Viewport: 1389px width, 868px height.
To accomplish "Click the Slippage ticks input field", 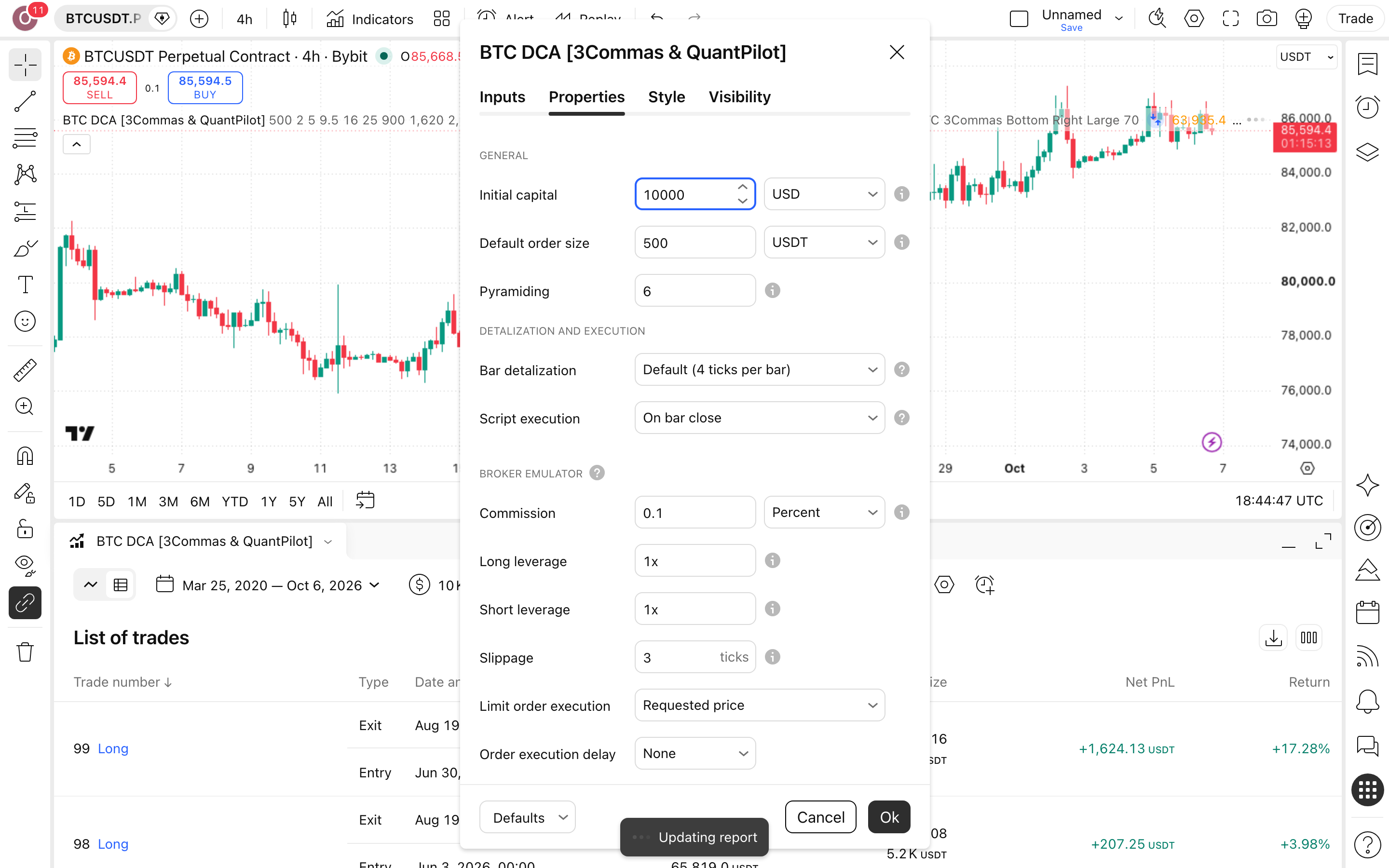I will (x=695, y=657).
